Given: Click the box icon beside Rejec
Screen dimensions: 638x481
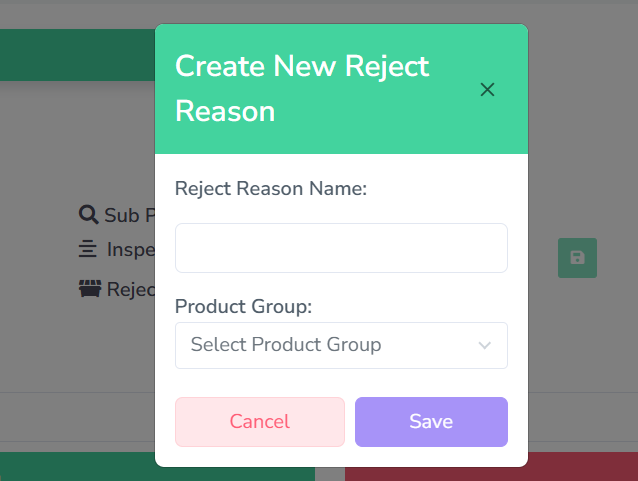Looking at the screenshot, I should point(90,289).
